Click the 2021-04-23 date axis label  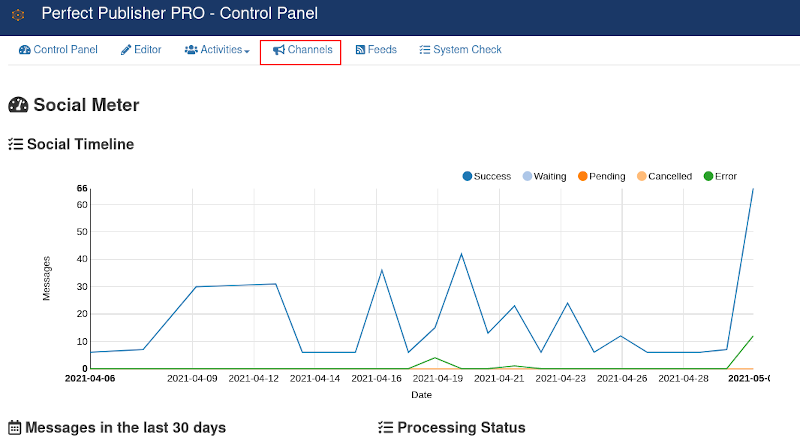[560, 379]
